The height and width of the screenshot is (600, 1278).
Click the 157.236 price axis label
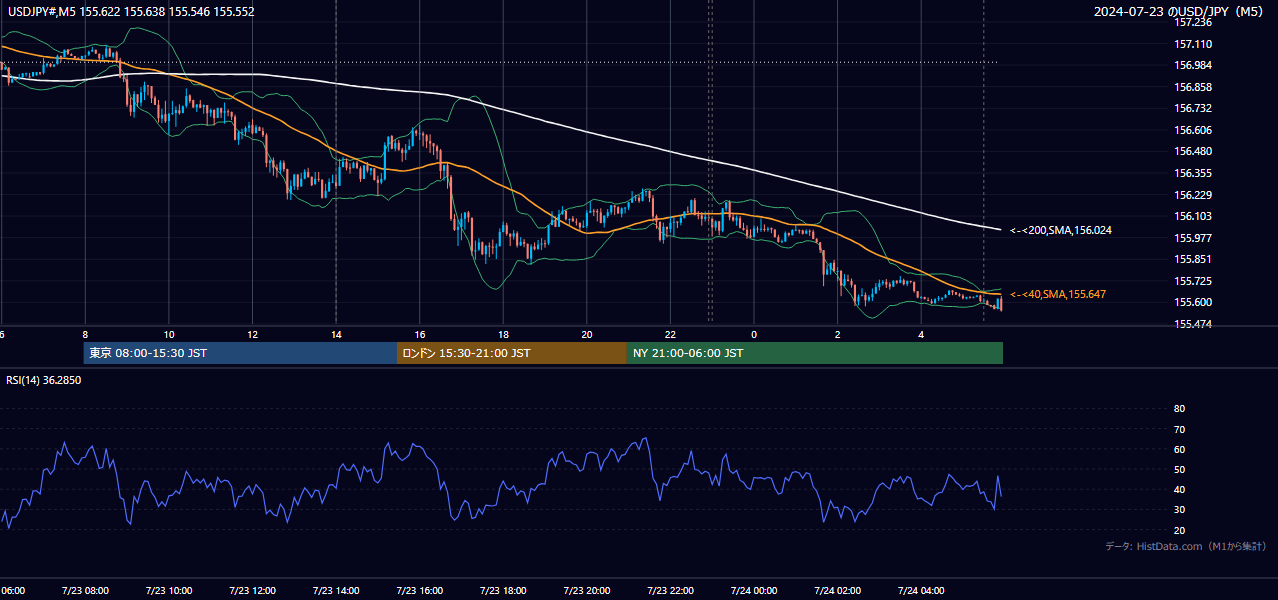1193,22
